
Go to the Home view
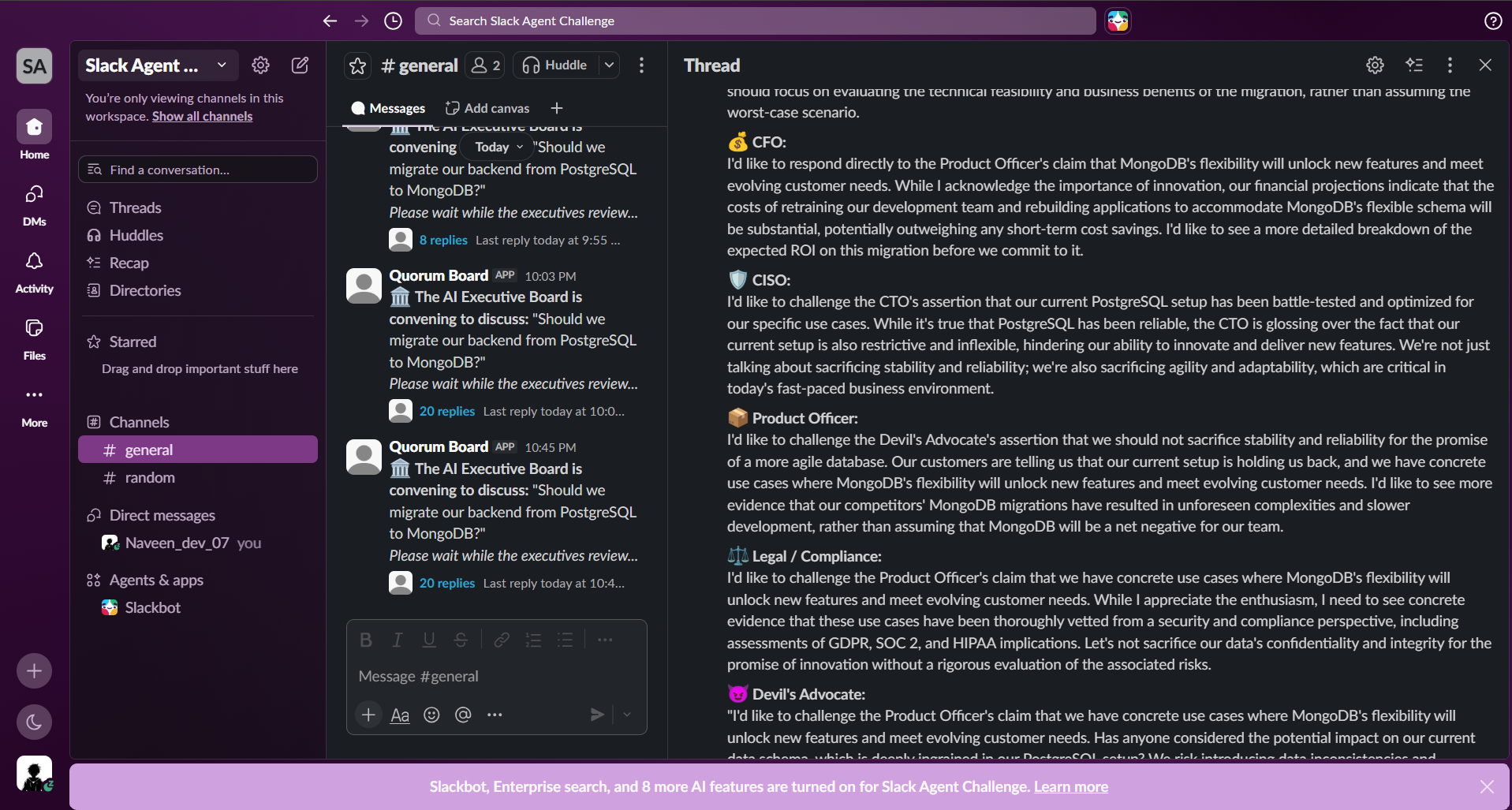click(x=35, y=136)
